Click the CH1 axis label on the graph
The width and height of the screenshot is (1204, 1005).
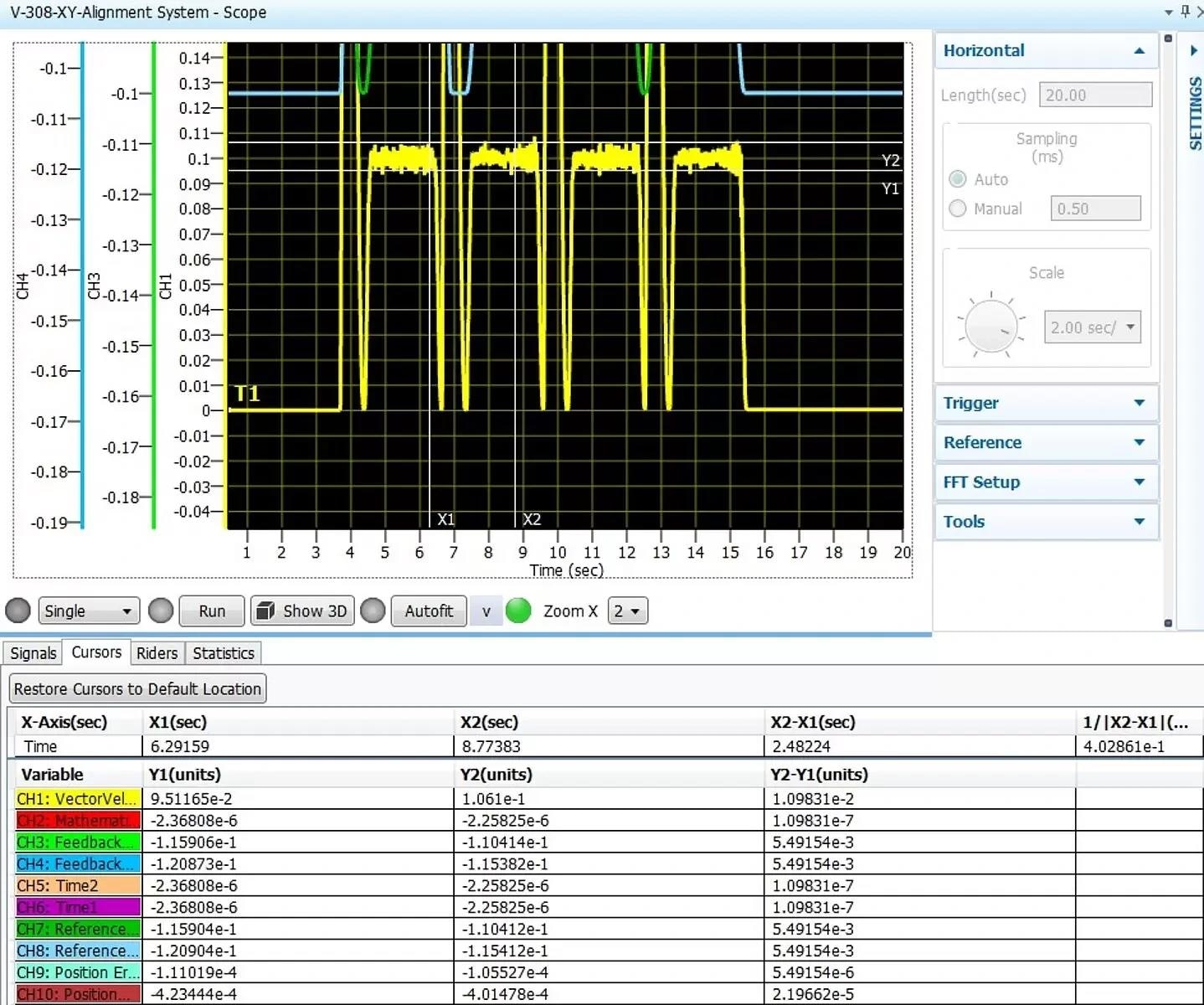point(165,286)
